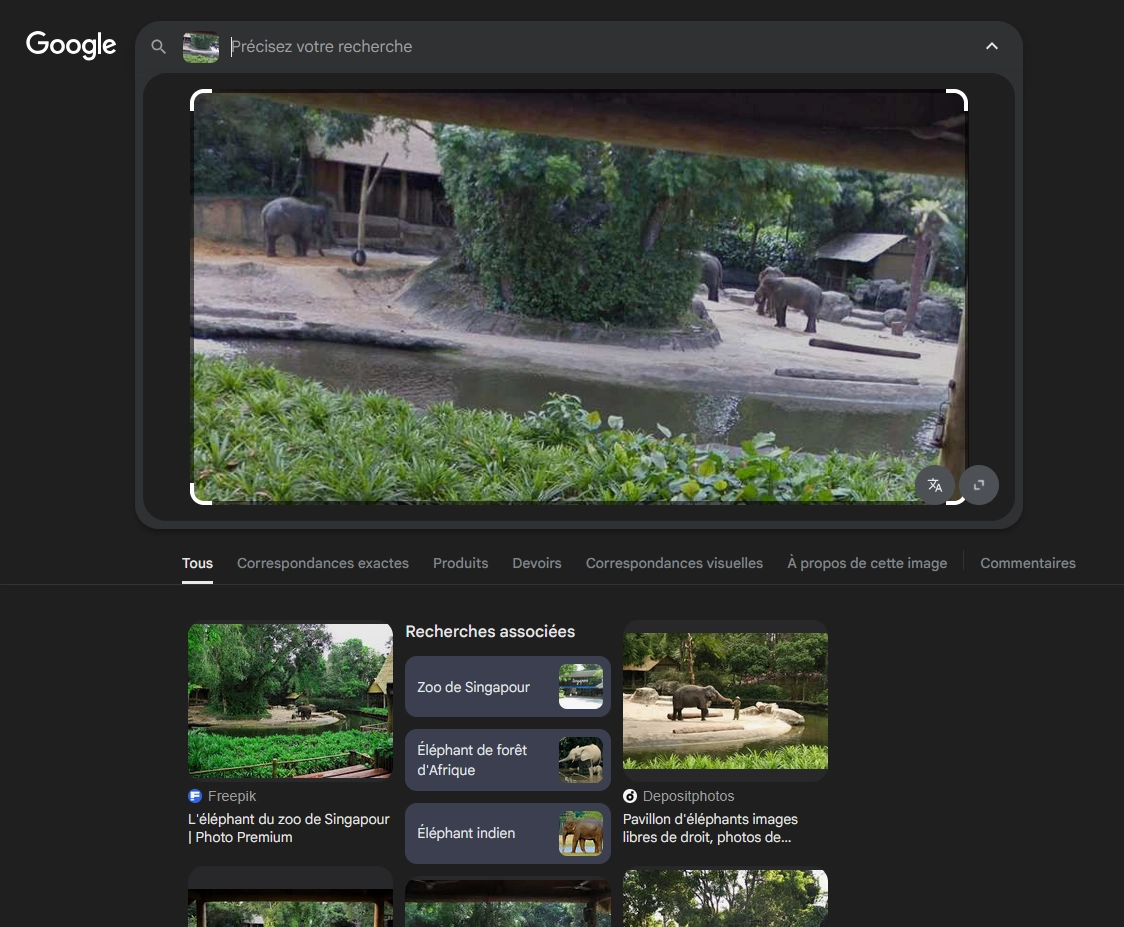Switch to Correspondances exactes tab
The height and width of the screenshot is (927, 1124).
coord(322,563)
